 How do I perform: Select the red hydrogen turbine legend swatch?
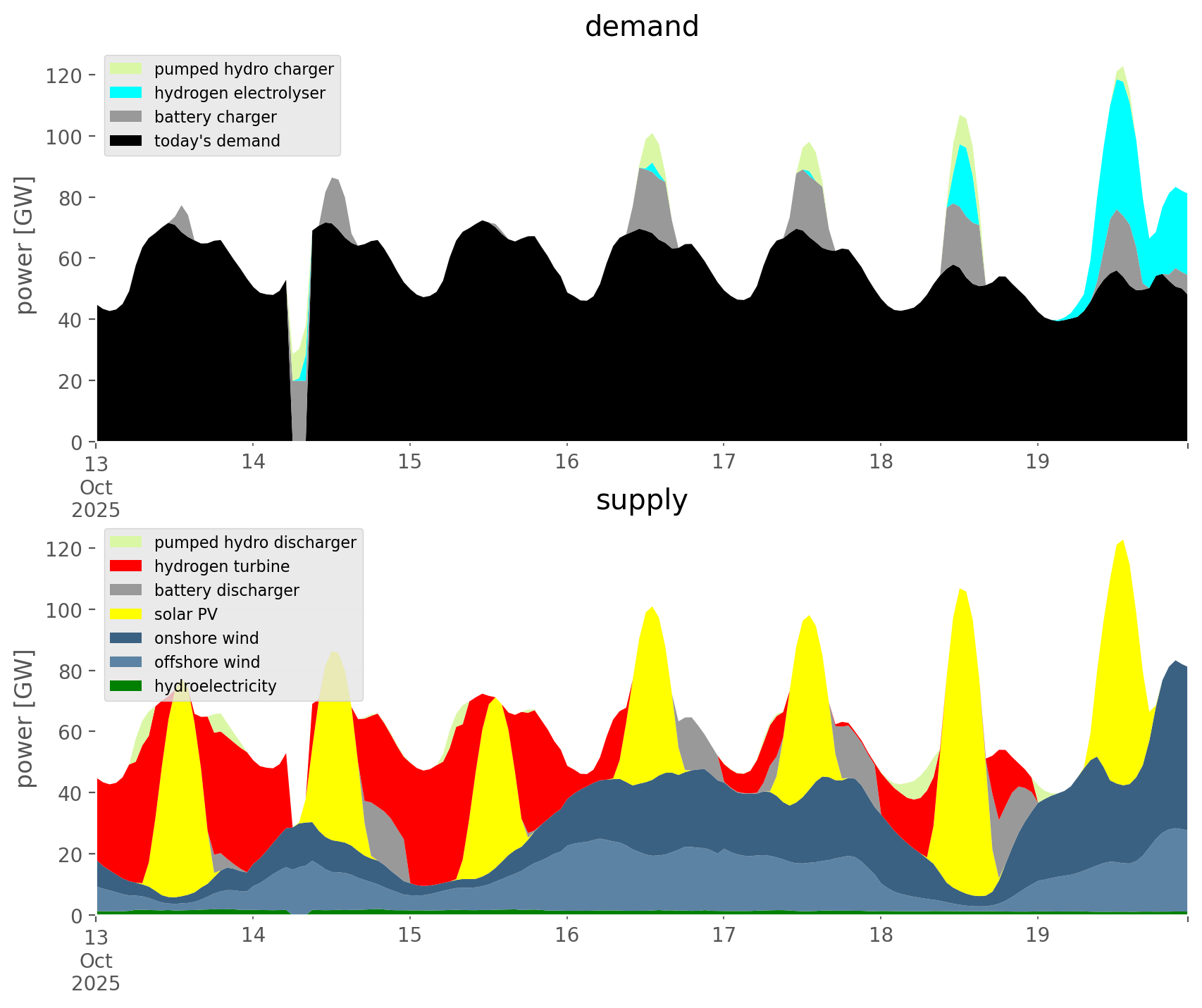point(127,566)
